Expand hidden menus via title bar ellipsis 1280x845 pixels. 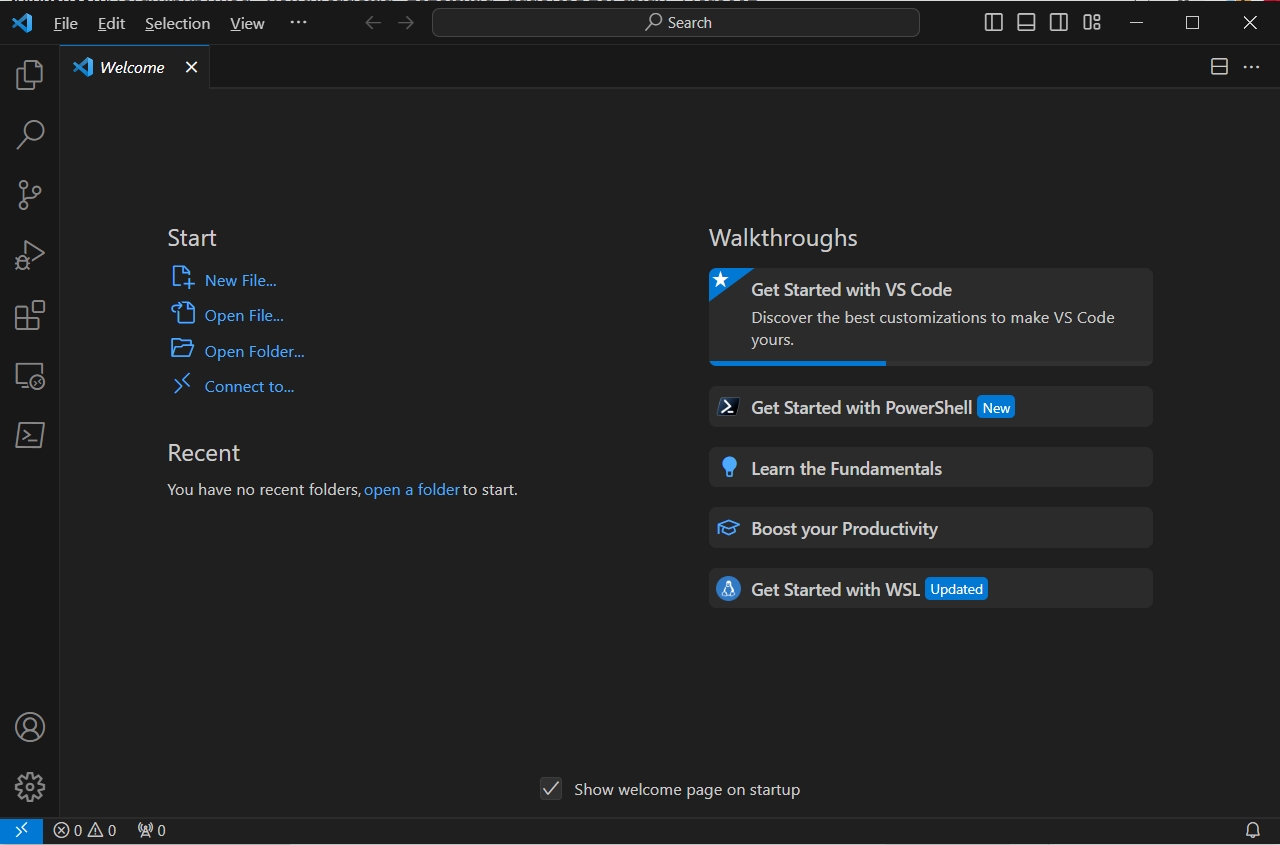(298, 22)
